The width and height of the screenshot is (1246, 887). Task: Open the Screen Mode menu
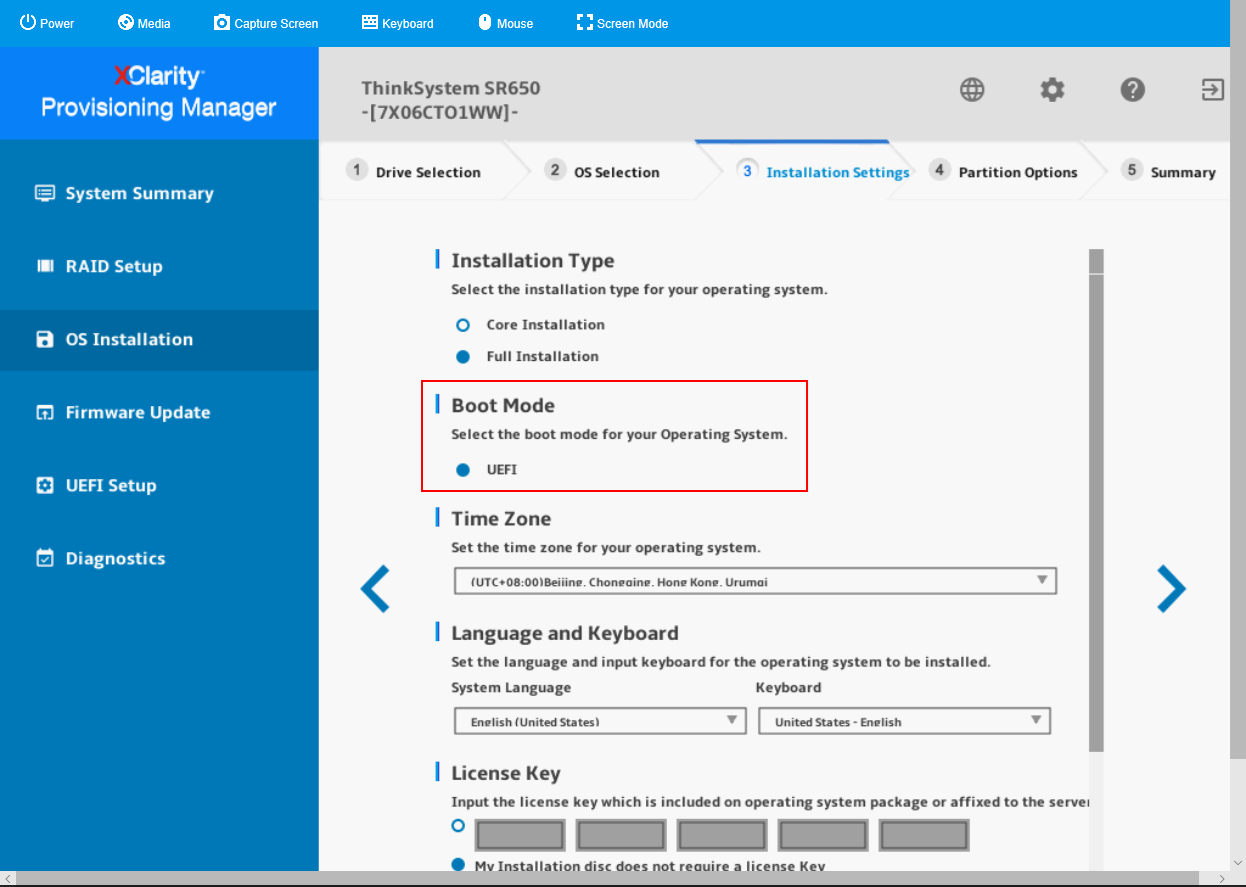point(622,23)
